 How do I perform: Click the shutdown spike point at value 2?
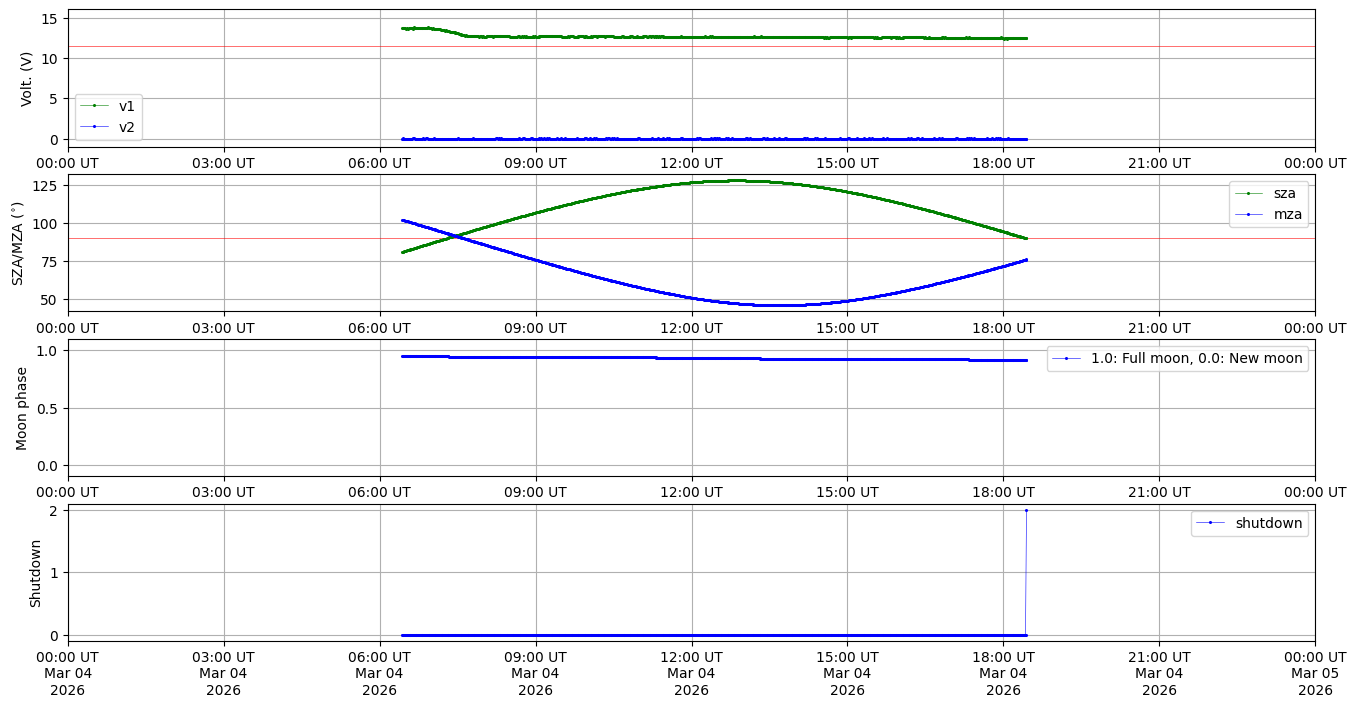pyautogui.click(x=1026, y=510)
